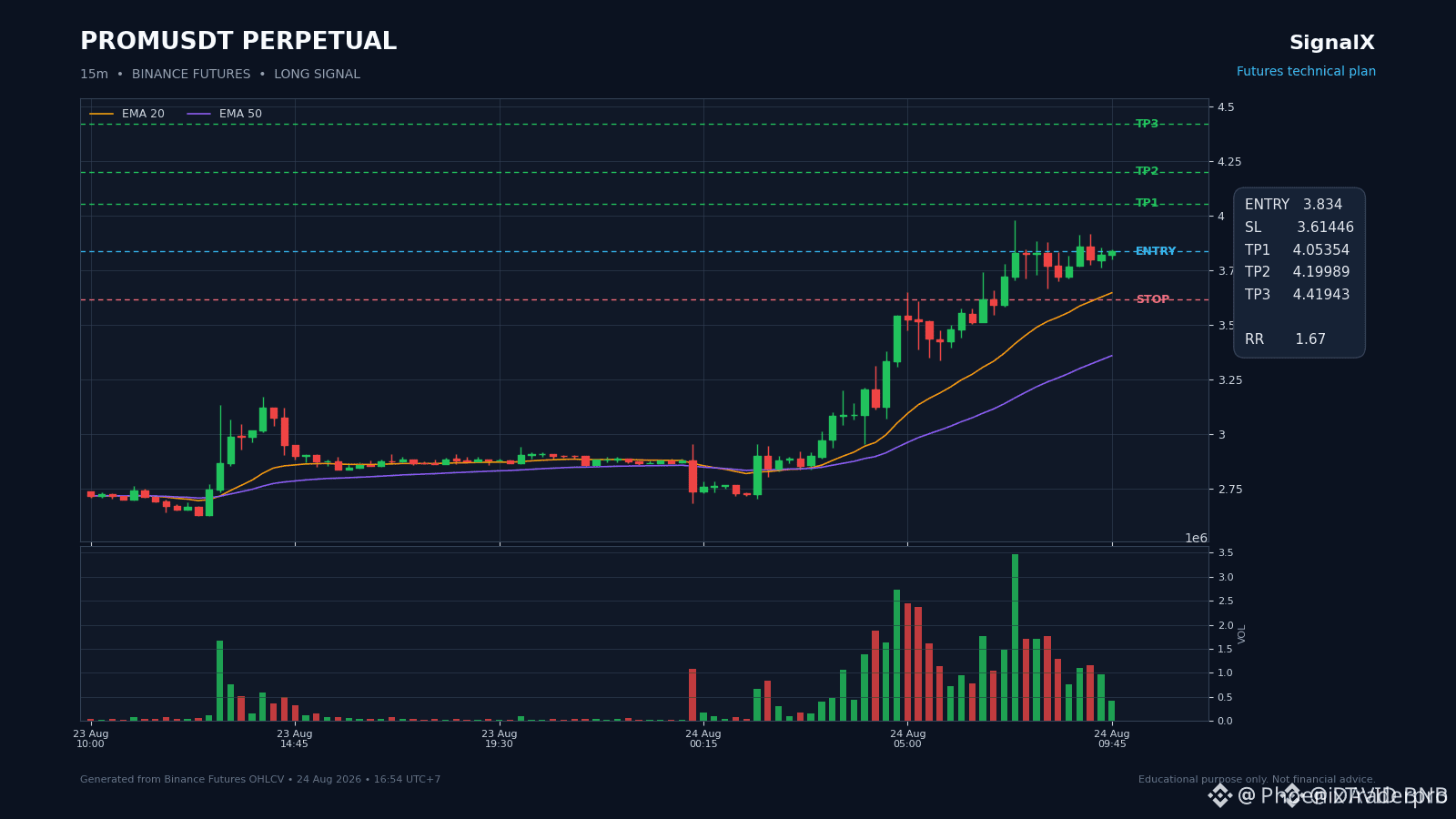
Task: Click the '23 Aug 14:45' time label
Action: (x=295, y=739)
